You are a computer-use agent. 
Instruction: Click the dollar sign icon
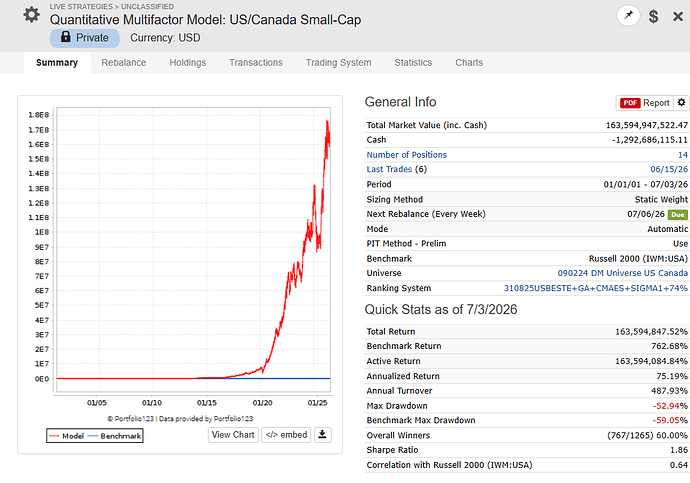pyautogui.click(x=653, y=16)
